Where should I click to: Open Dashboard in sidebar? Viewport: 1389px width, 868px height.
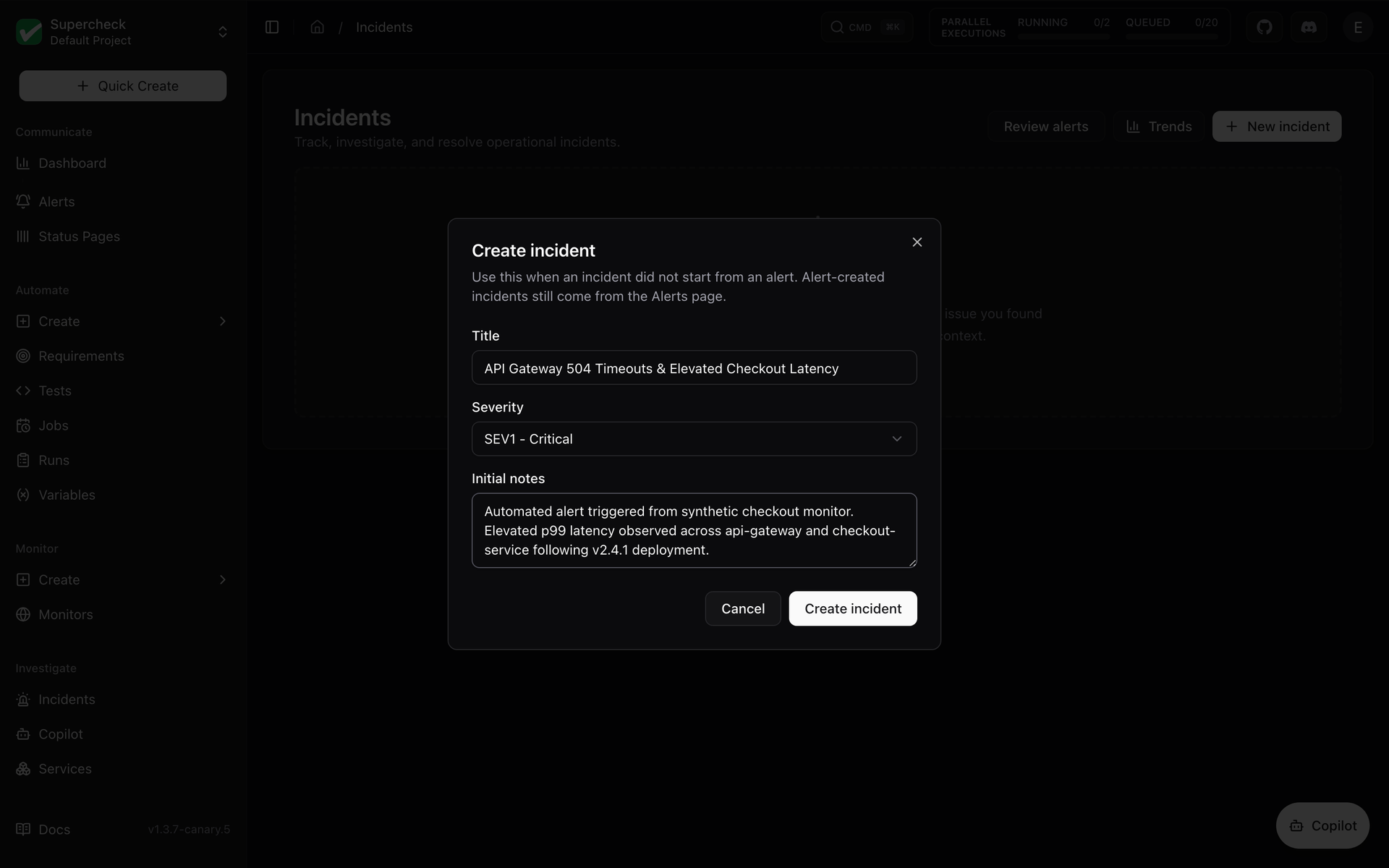pos(122,163)
